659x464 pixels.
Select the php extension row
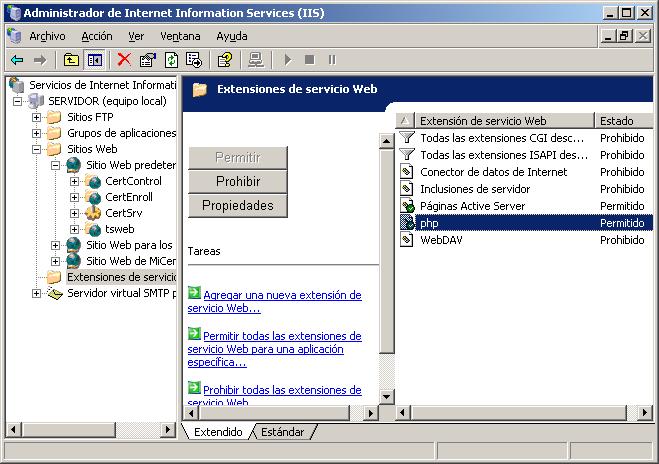(x=526, y=223)
